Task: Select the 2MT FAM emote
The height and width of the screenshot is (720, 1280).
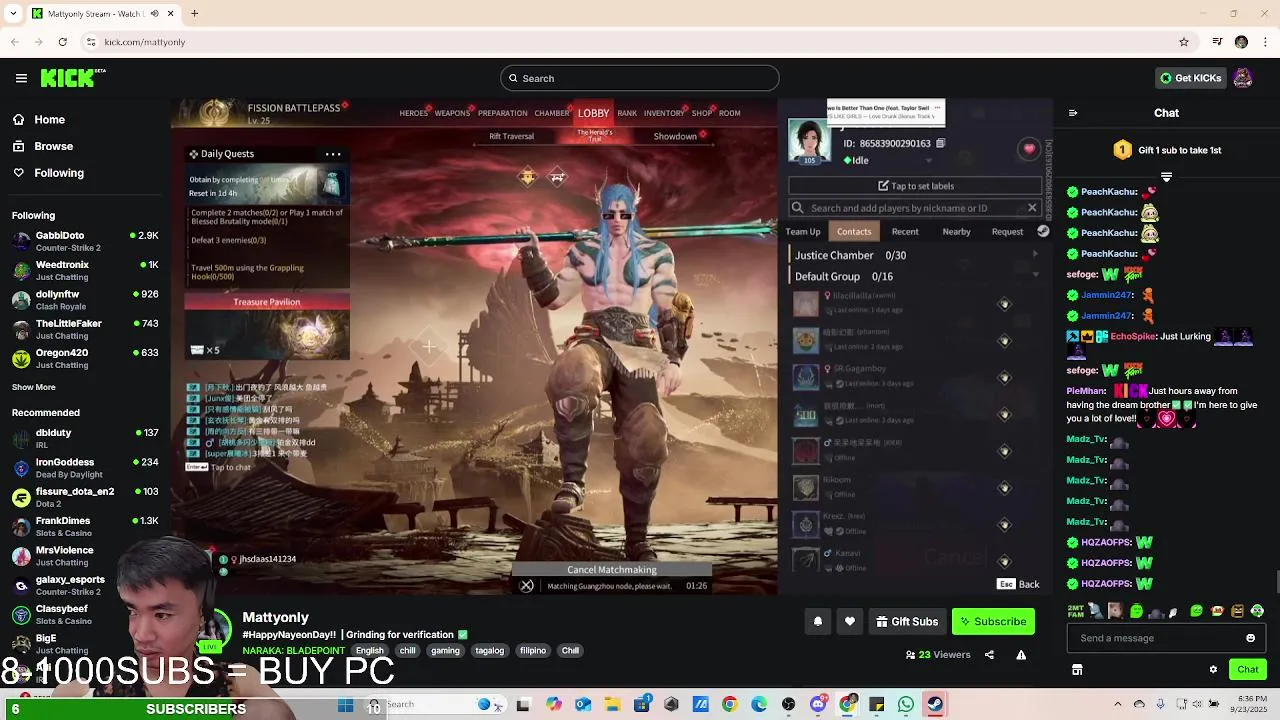Action: tap(1076, 610)
